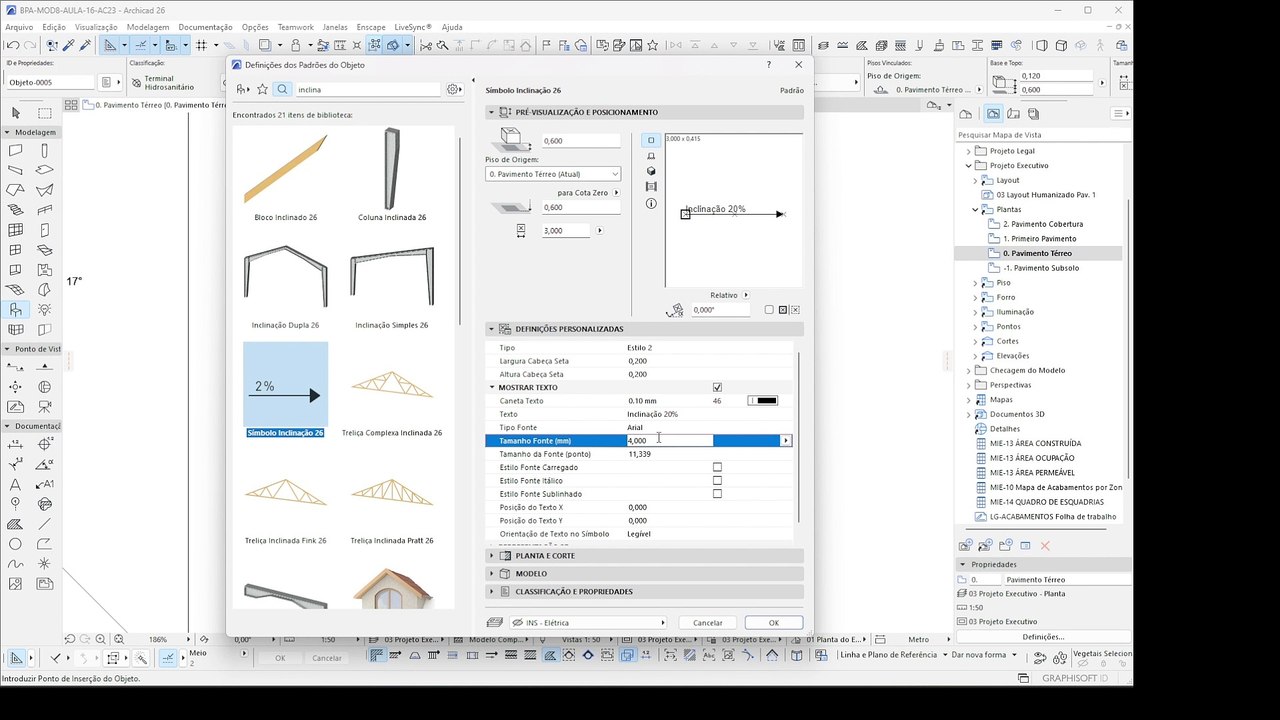Click the para Cota Zero arrow
The height and width of the screenshot is (720, 1280).
(616, 192)
